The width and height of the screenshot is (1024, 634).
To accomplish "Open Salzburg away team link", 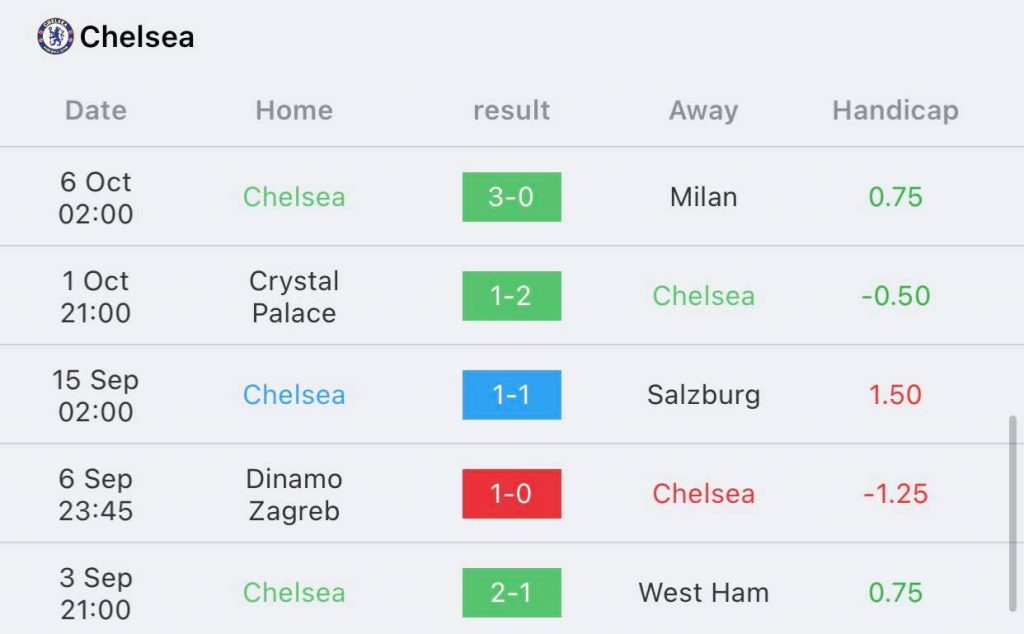I will 703,395.
